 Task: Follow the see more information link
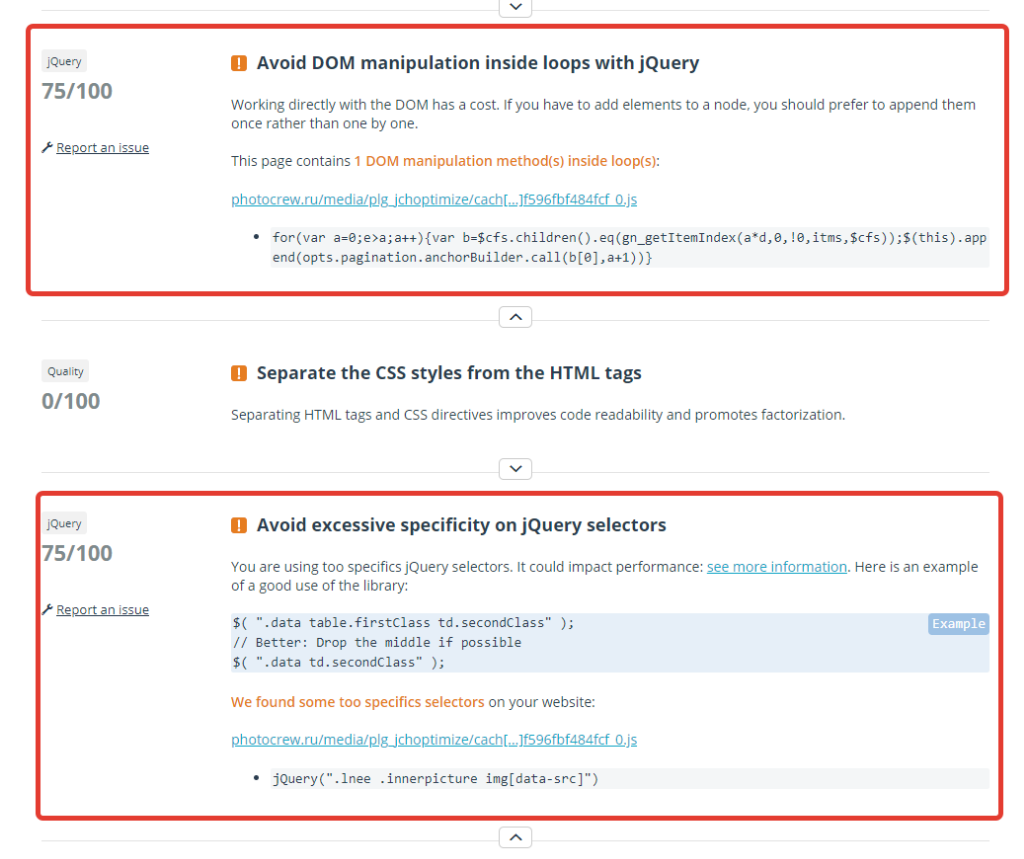point(777,567)
